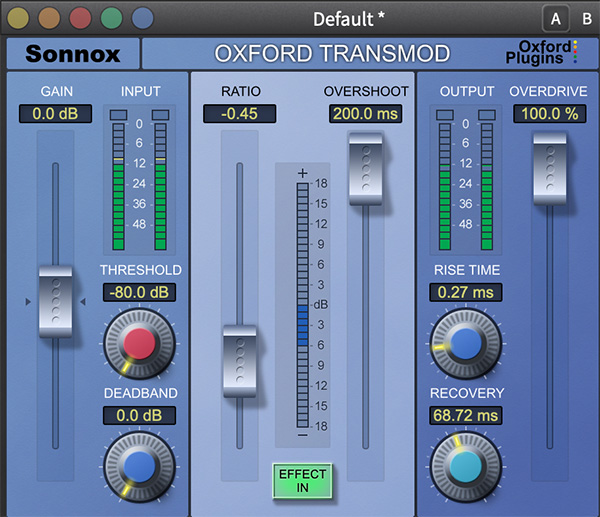The width and height of the screenshot is (600, 517).
Task: Click the yellow circle button in title bar
Action: (x=18, y=18)
